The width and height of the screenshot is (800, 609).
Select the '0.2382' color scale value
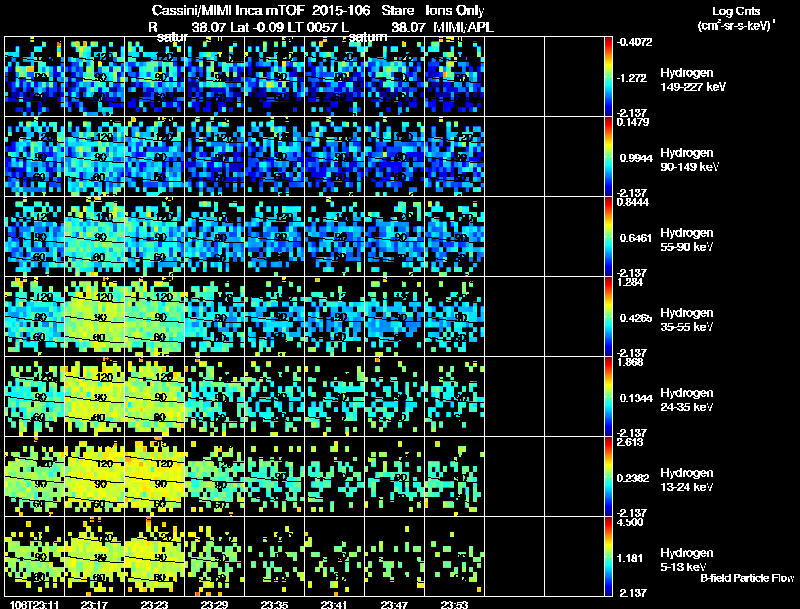633,478
